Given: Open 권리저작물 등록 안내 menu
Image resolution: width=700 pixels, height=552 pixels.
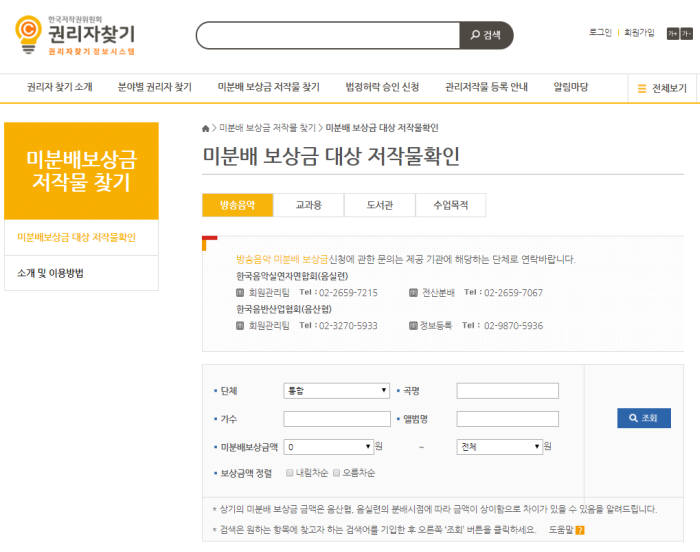Looking at the screenshot, I should 486,87.
